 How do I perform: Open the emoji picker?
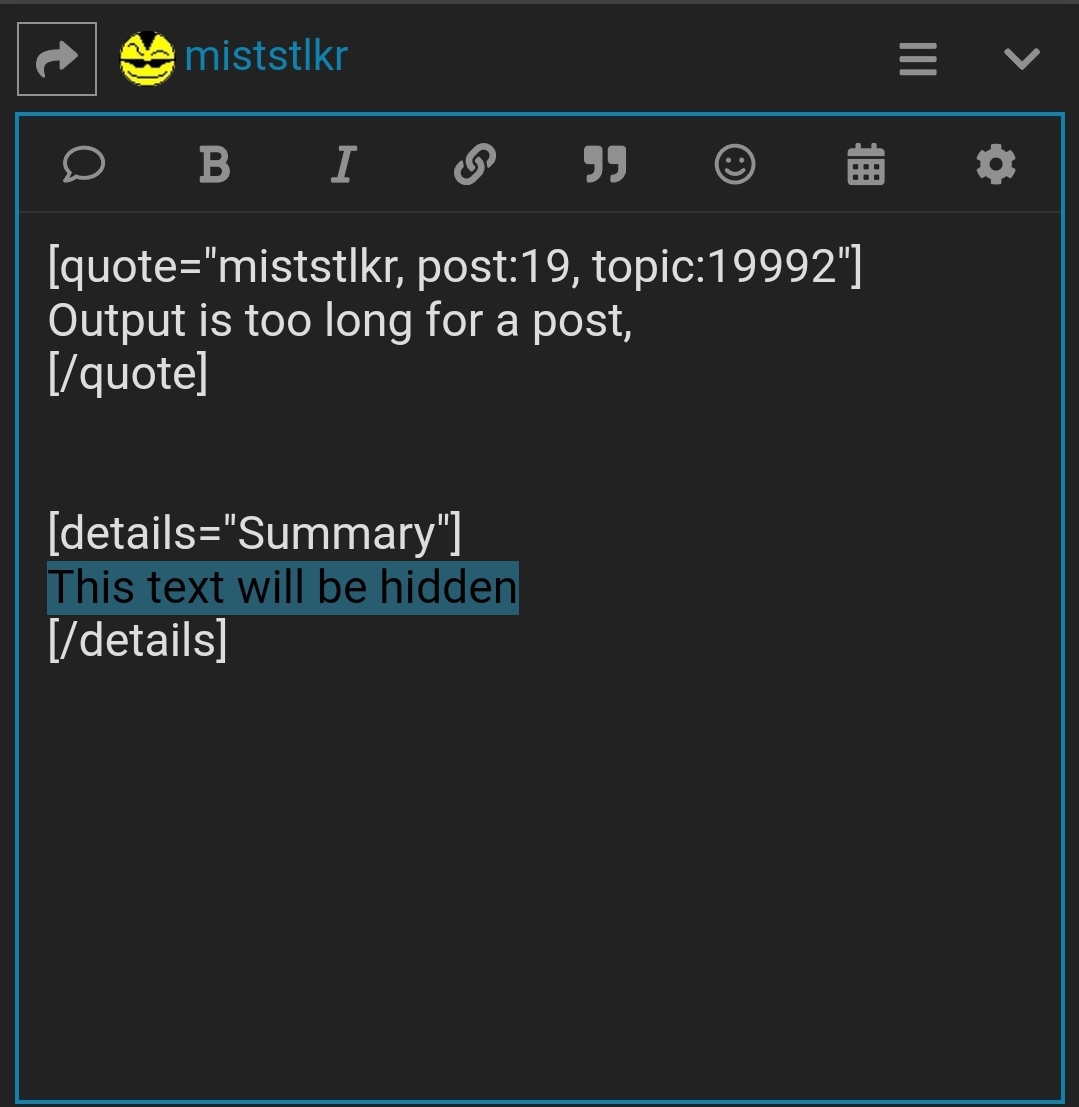coord(735,164)
